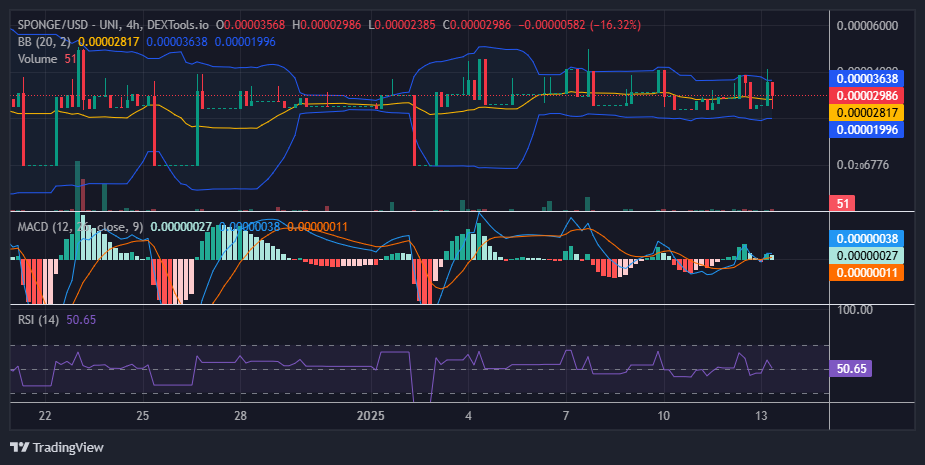Click the MACD histogram tag 0.00000027
The height and width of the screenshot is (465, 925).
[x=867, y=256]
